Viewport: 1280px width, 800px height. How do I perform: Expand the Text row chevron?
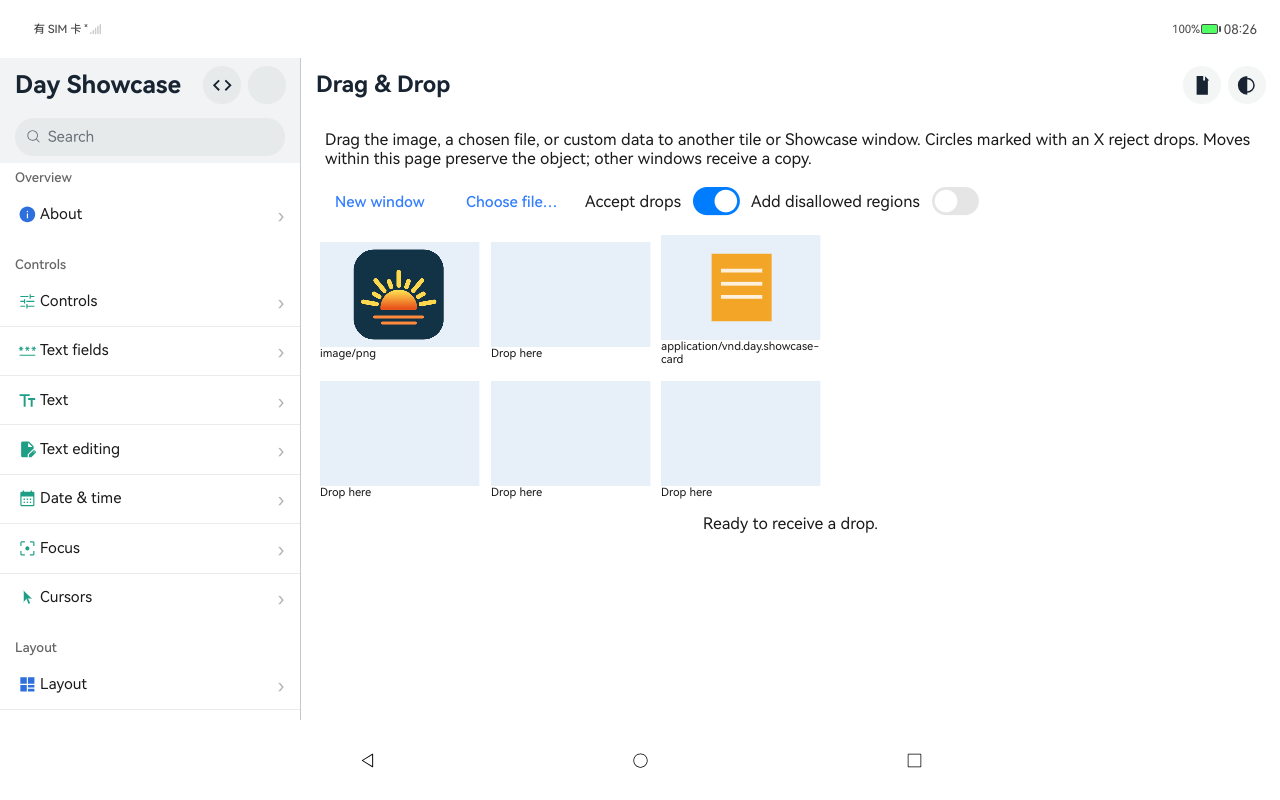(281, 402)
